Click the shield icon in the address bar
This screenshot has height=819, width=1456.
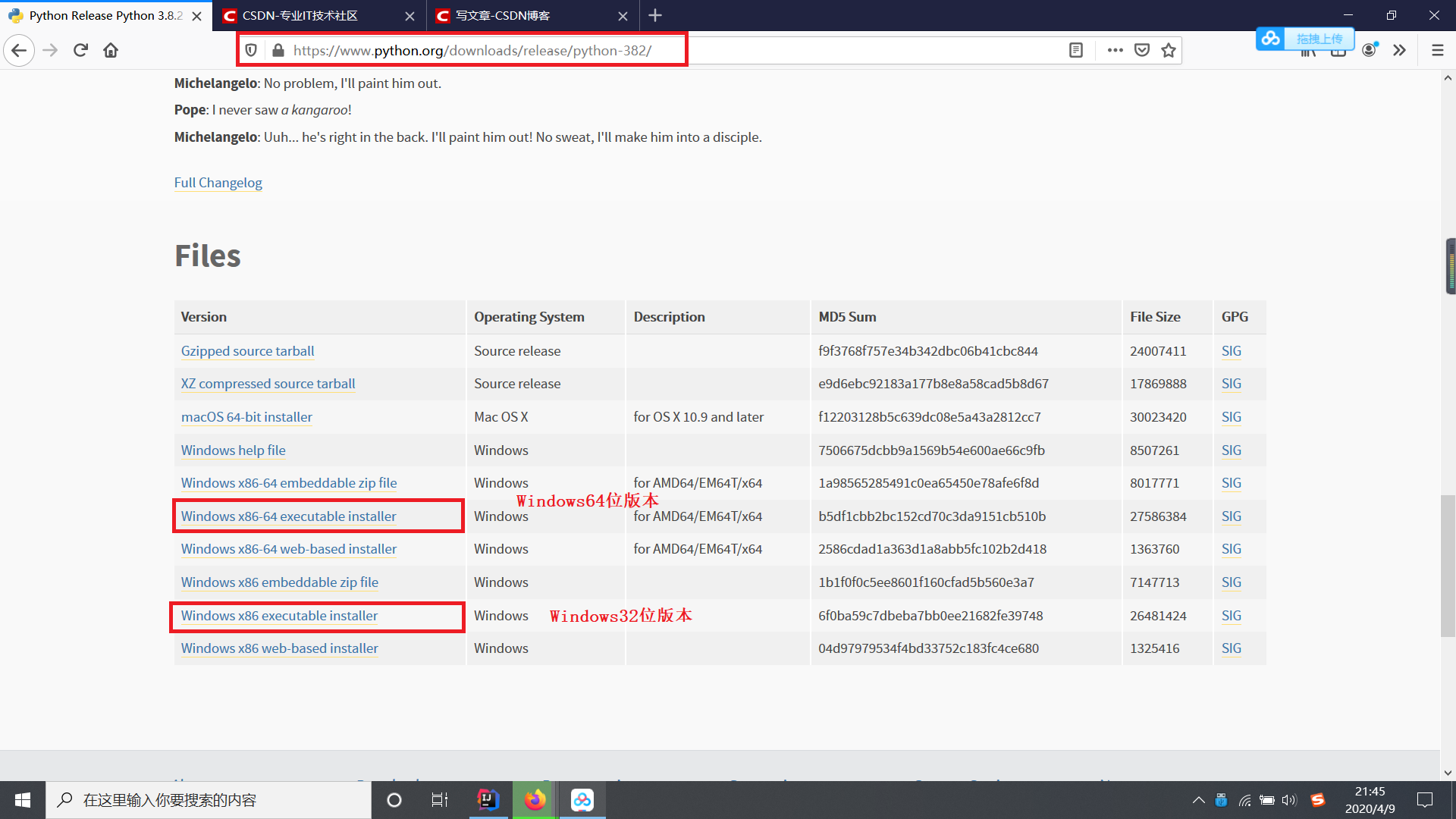click(252, 50)
